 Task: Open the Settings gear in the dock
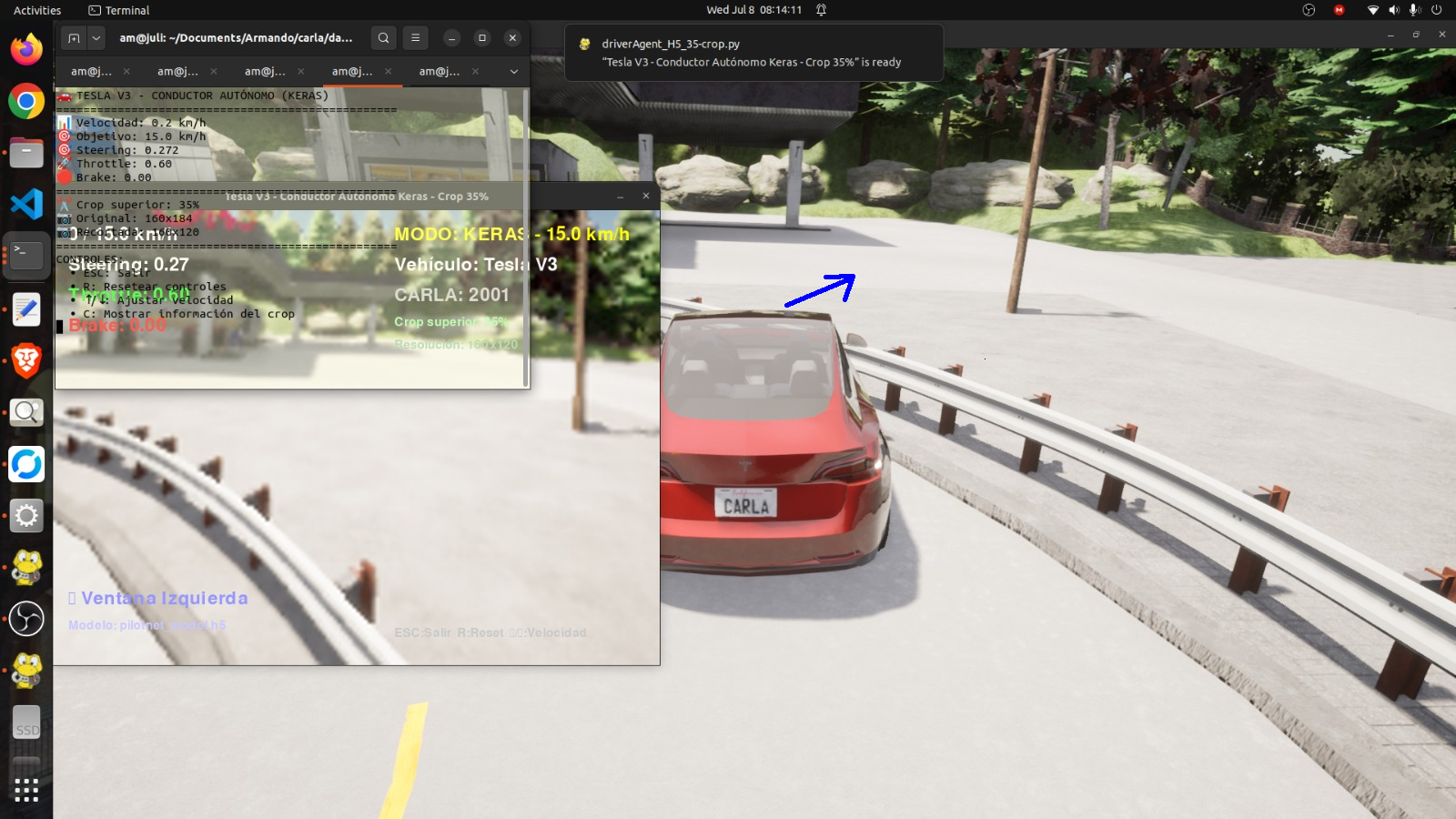26,516
